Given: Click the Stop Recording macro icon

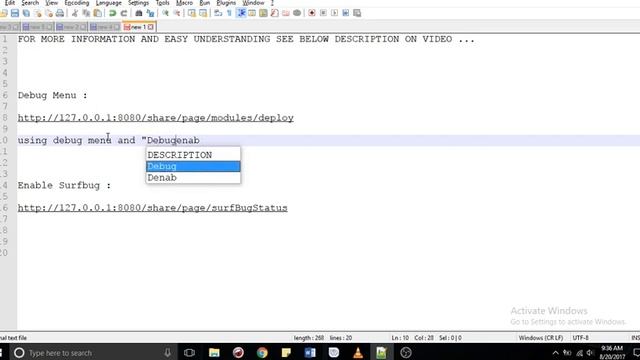Looking at the screenshot, I should pos(323,13).
